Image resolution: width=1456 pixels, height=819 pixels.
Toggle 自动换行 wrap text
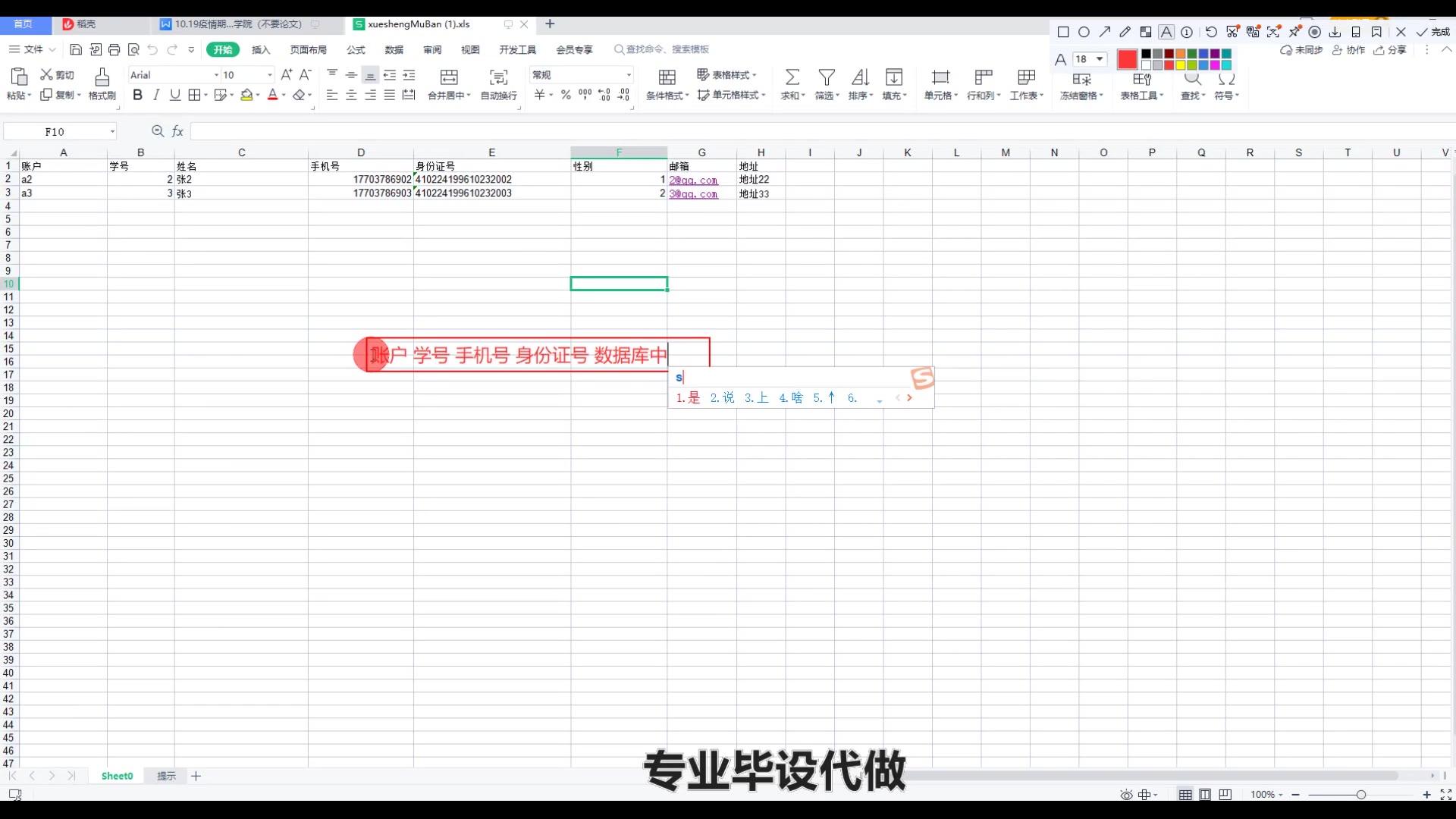(x=498, y=83)
